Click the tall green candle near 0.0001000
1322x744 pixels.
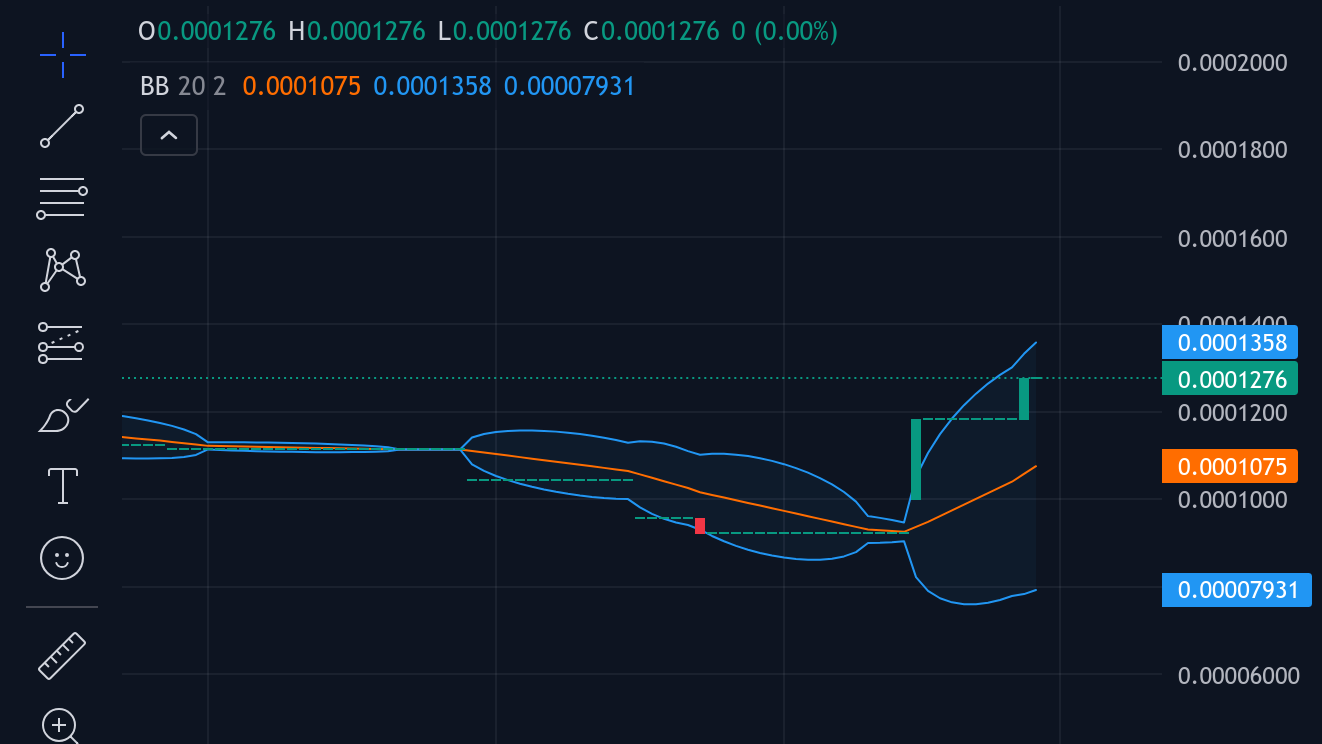[x=916, y=459]
